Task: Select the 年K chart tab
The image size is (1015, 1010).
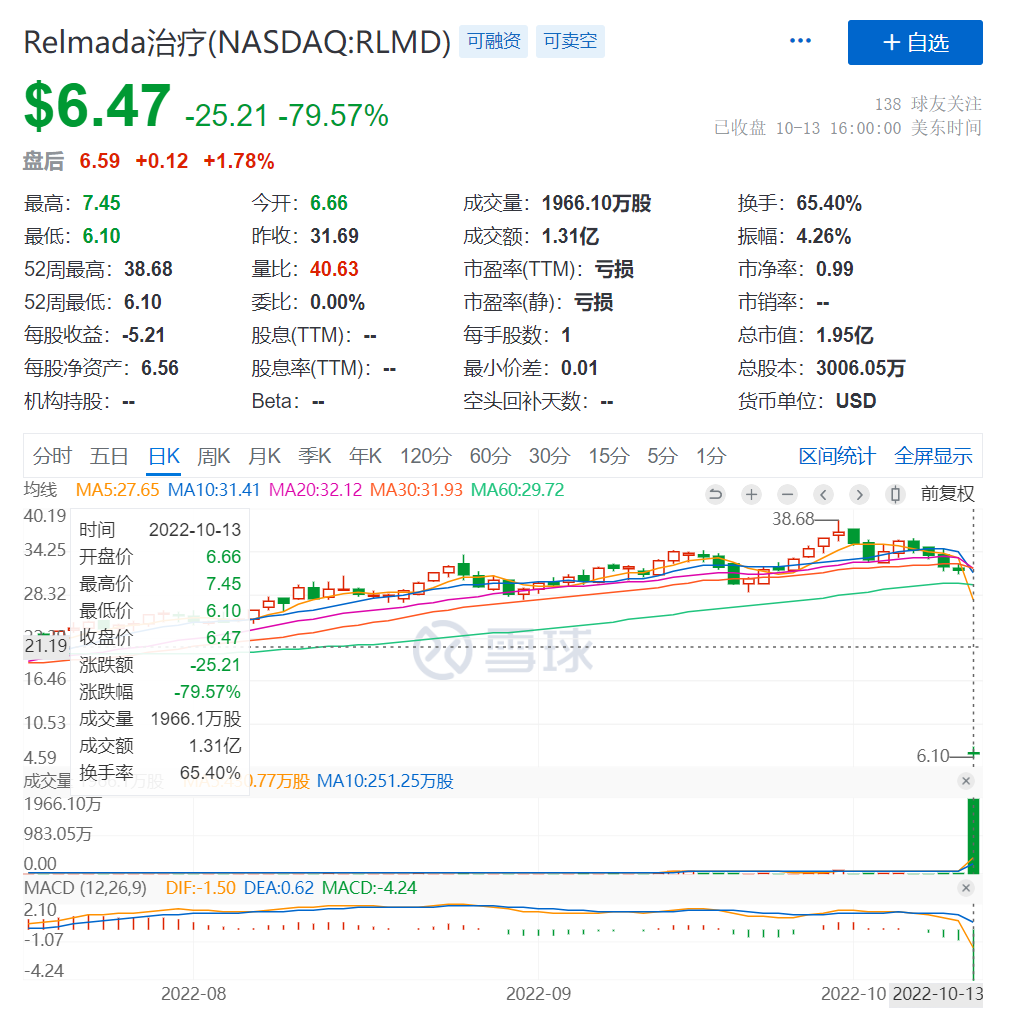Action: pos(365,456)
